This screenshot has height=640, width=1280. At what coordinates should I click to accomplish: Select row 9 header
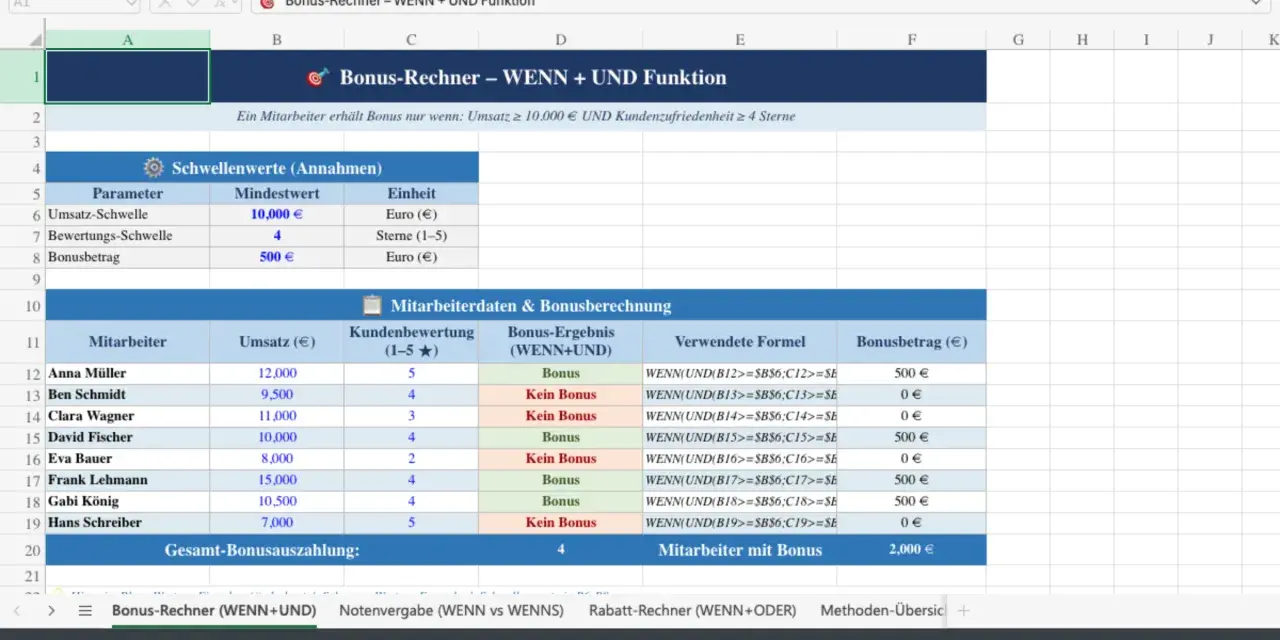coord(23,278)
